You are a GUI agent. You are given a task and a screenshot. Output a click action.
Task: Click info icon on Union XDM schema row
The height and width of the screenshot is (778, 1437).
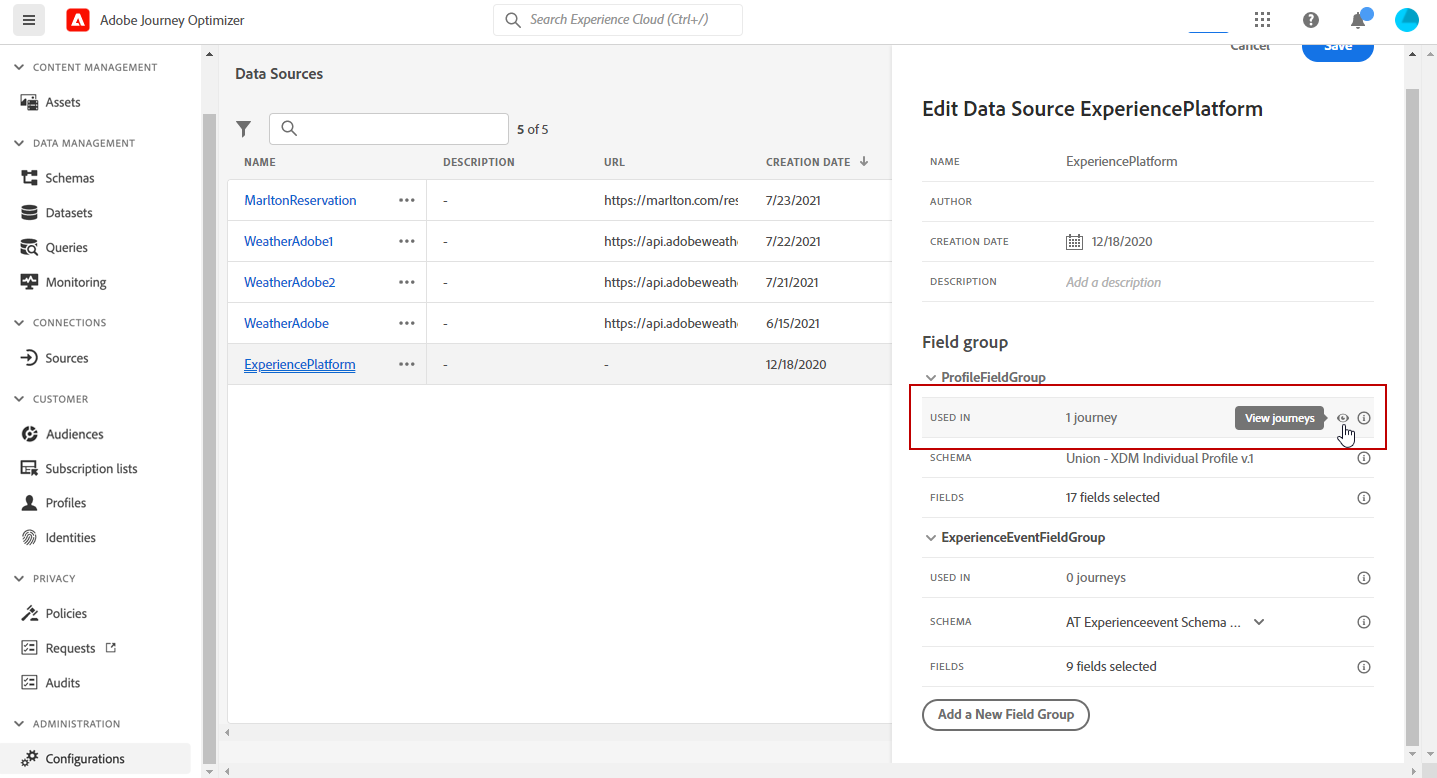pos(1364,458)
